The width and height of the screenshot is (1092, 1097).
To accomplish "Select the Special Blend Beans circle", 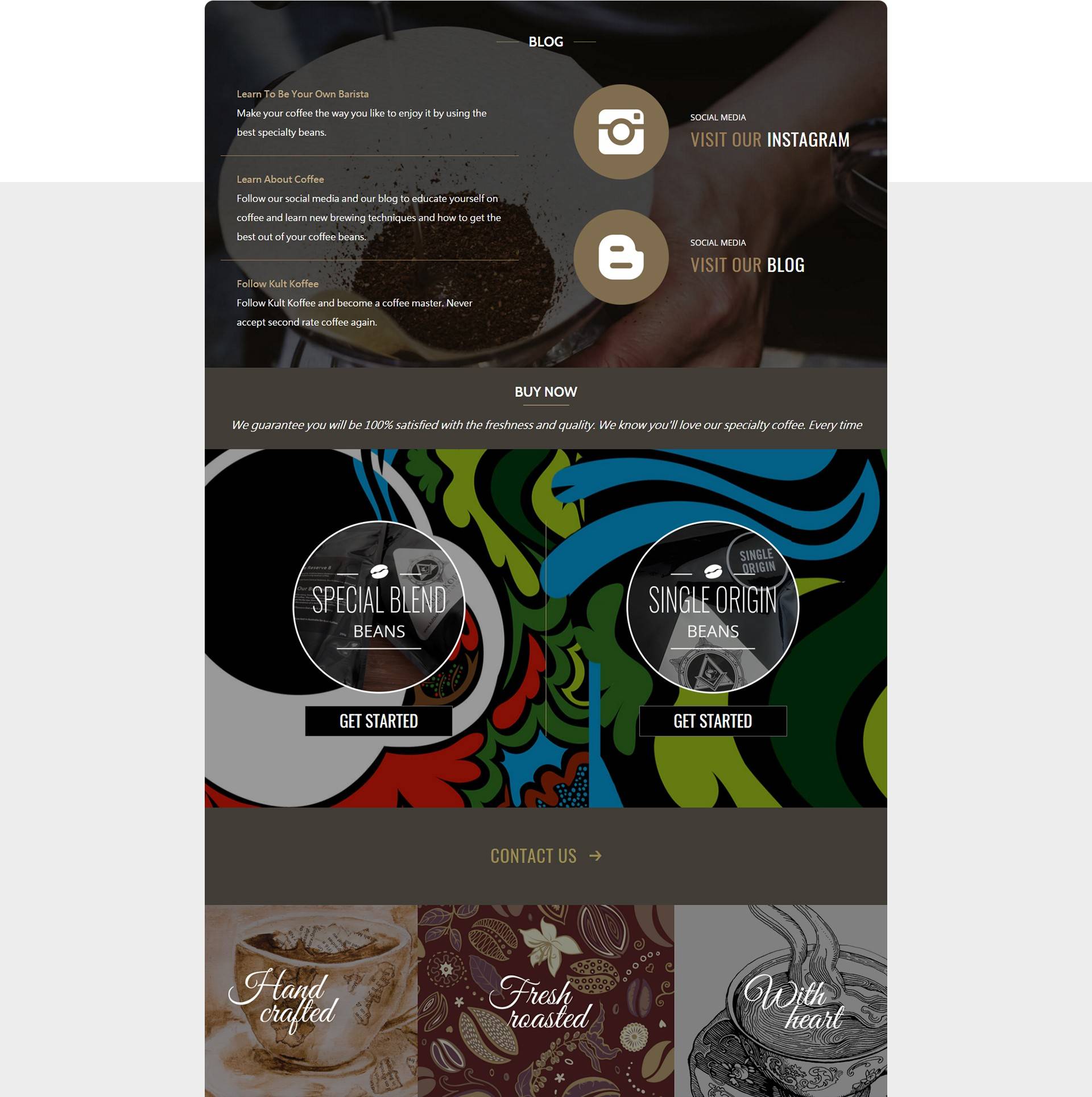I will pyautogui.click(x=379, y=607).
